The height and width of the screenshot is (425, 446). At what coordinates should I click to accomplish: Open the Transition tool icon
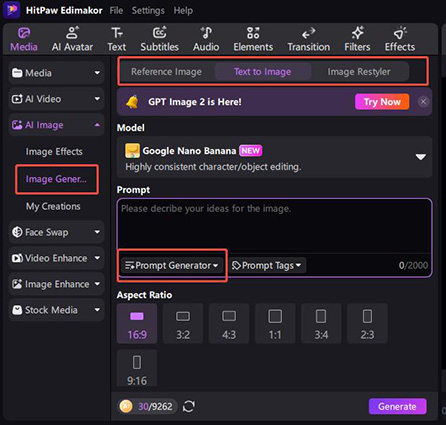click(x=308, y=33)
